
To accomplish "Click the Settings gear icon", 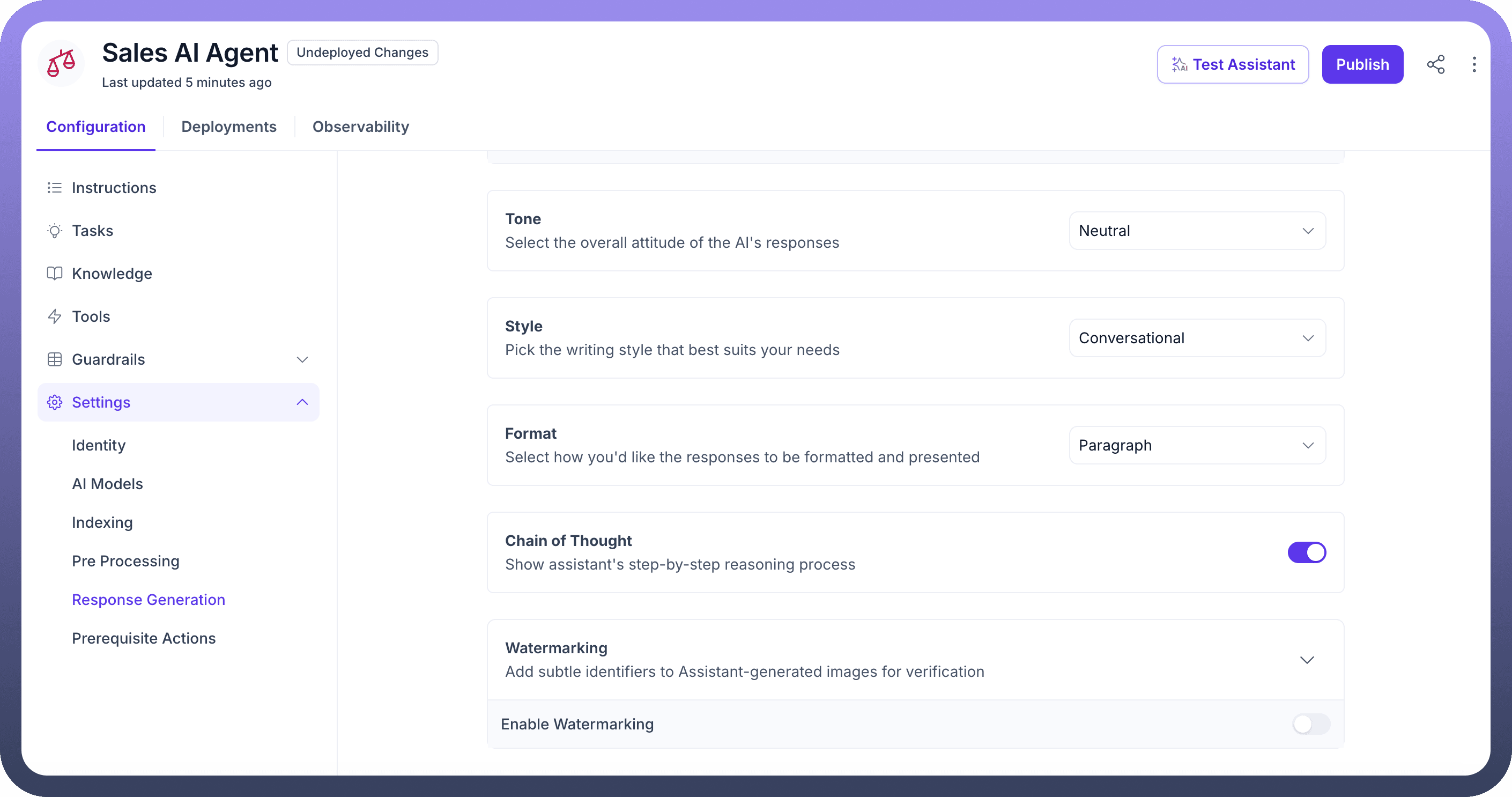I will point(55,402).
